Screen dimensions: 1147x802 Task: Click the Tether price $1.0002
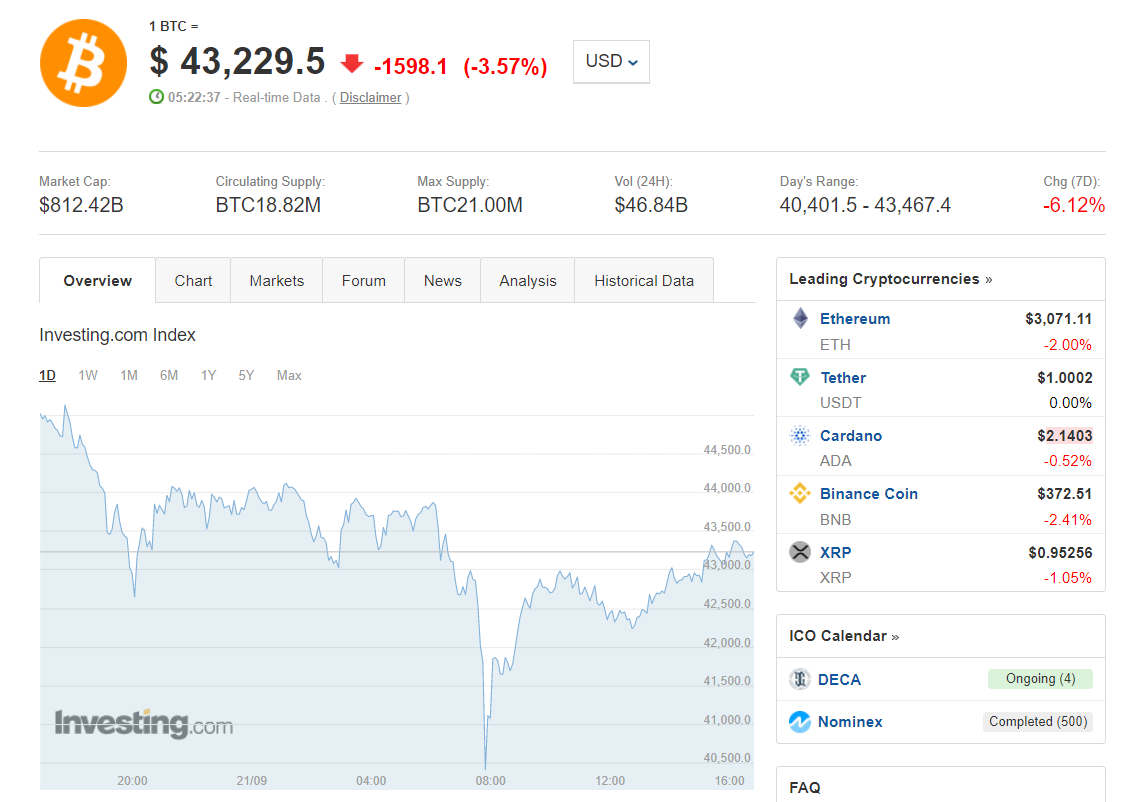(x=1064, y=378)
